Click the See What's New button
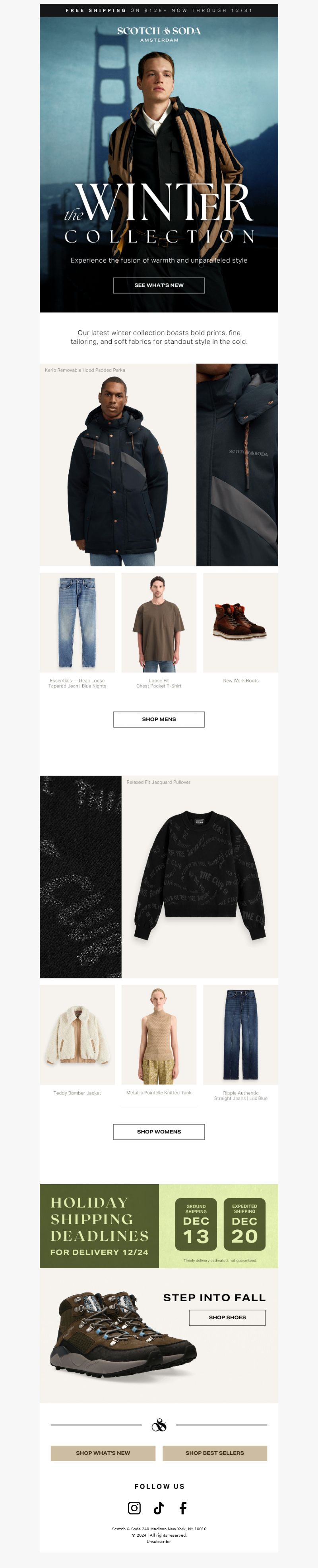The width and height of the screenshot is (318, 1568). pos(159,285)
